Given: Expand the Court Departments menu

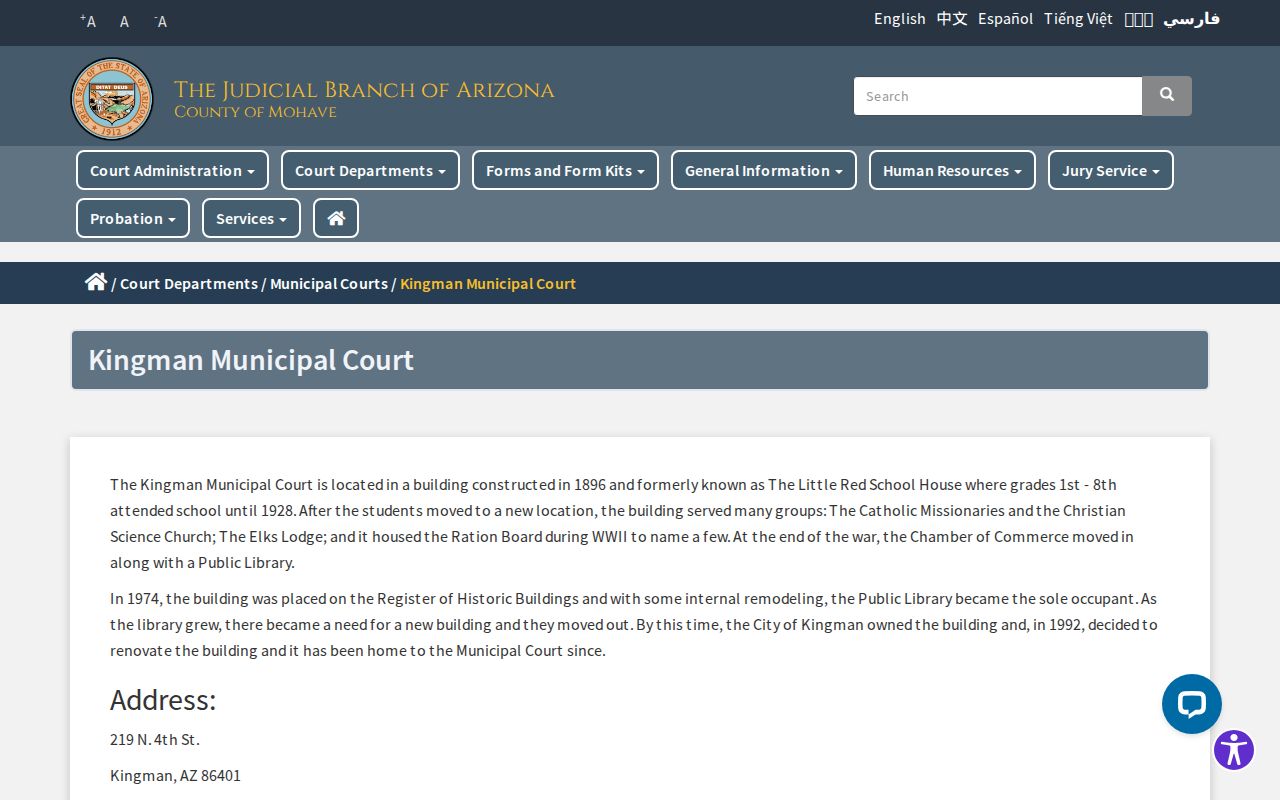Looking at the screenshot, I should 370,170.
